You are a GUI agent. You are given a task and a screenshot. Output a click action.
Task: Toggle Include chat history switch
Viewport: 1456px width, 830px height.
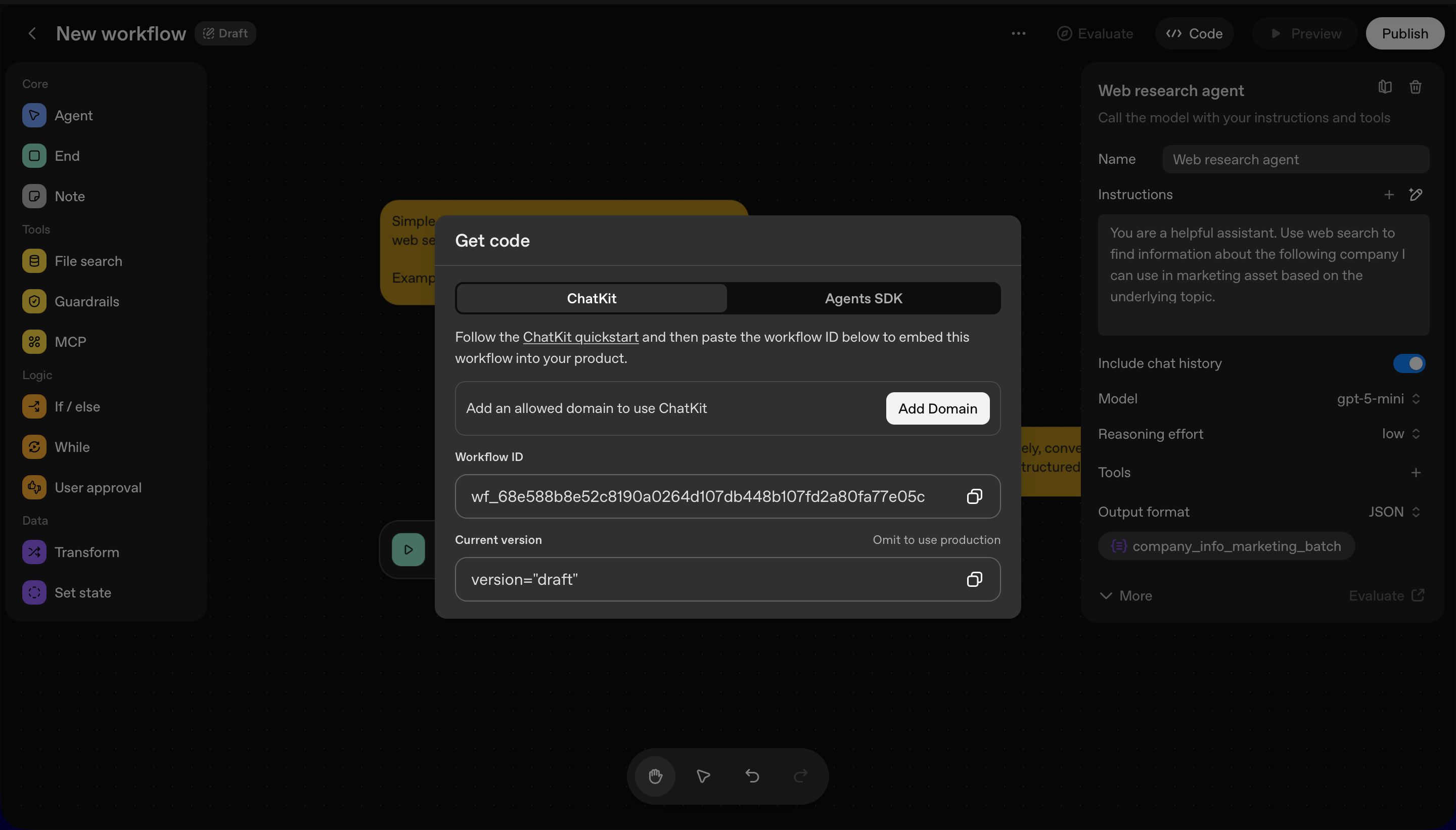click(x=1408, y=364)
